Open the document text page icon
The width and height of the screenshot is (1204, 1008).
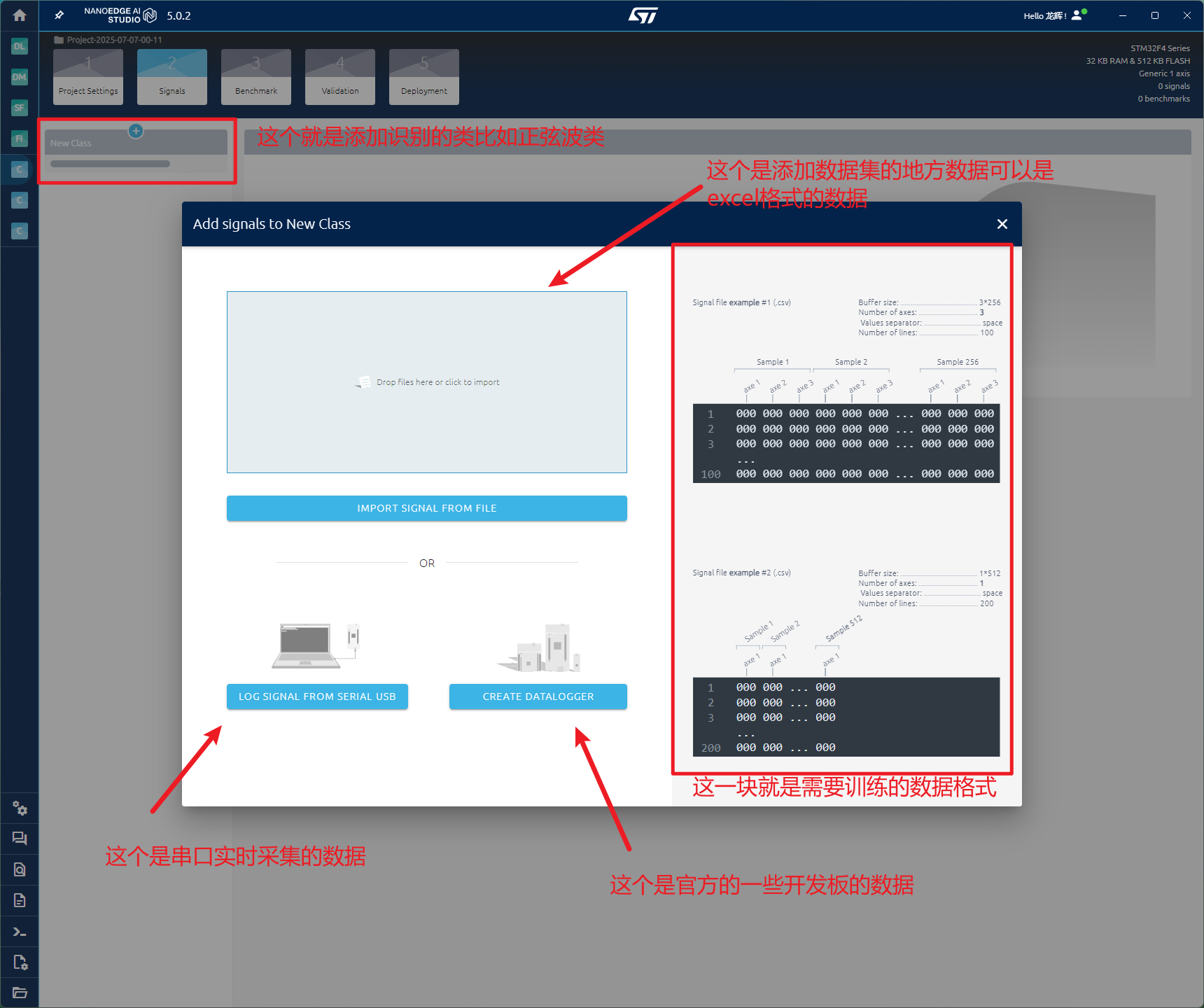coord(20,900)
